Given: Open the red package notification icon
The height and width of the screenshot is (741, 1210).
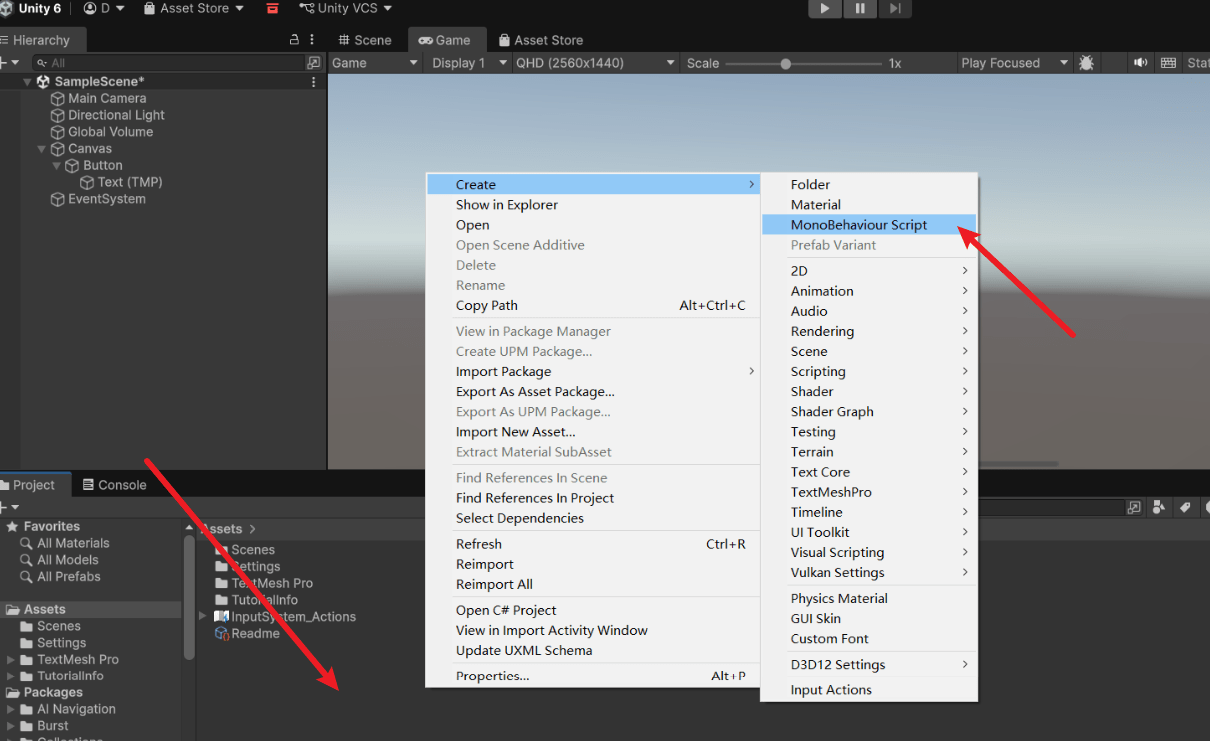Looking at the screenshot, I should coord(273,9).
